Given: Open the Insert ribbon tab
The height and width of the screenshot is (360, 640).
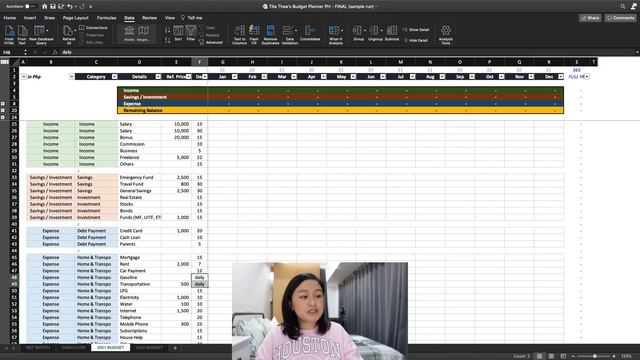Looking at the screenshot, I should point(30,18).
